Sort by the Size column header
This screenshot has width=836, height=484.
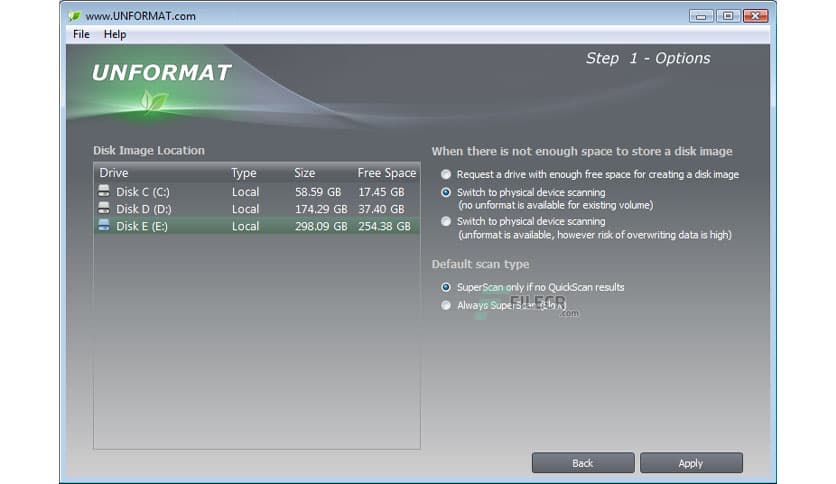[304, 173]
